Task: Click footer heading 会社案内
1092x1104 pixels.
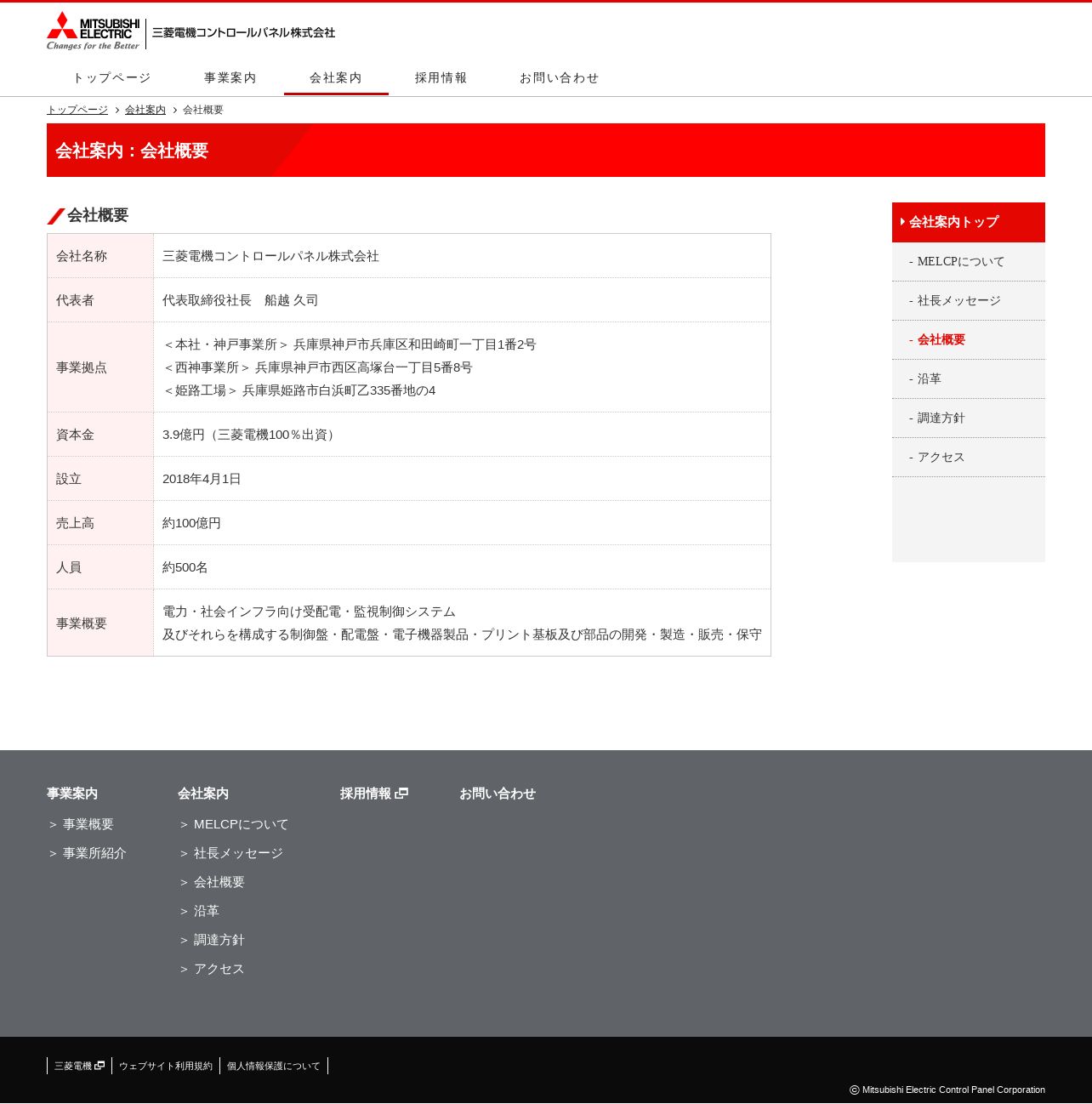Action: click(203, 794)
